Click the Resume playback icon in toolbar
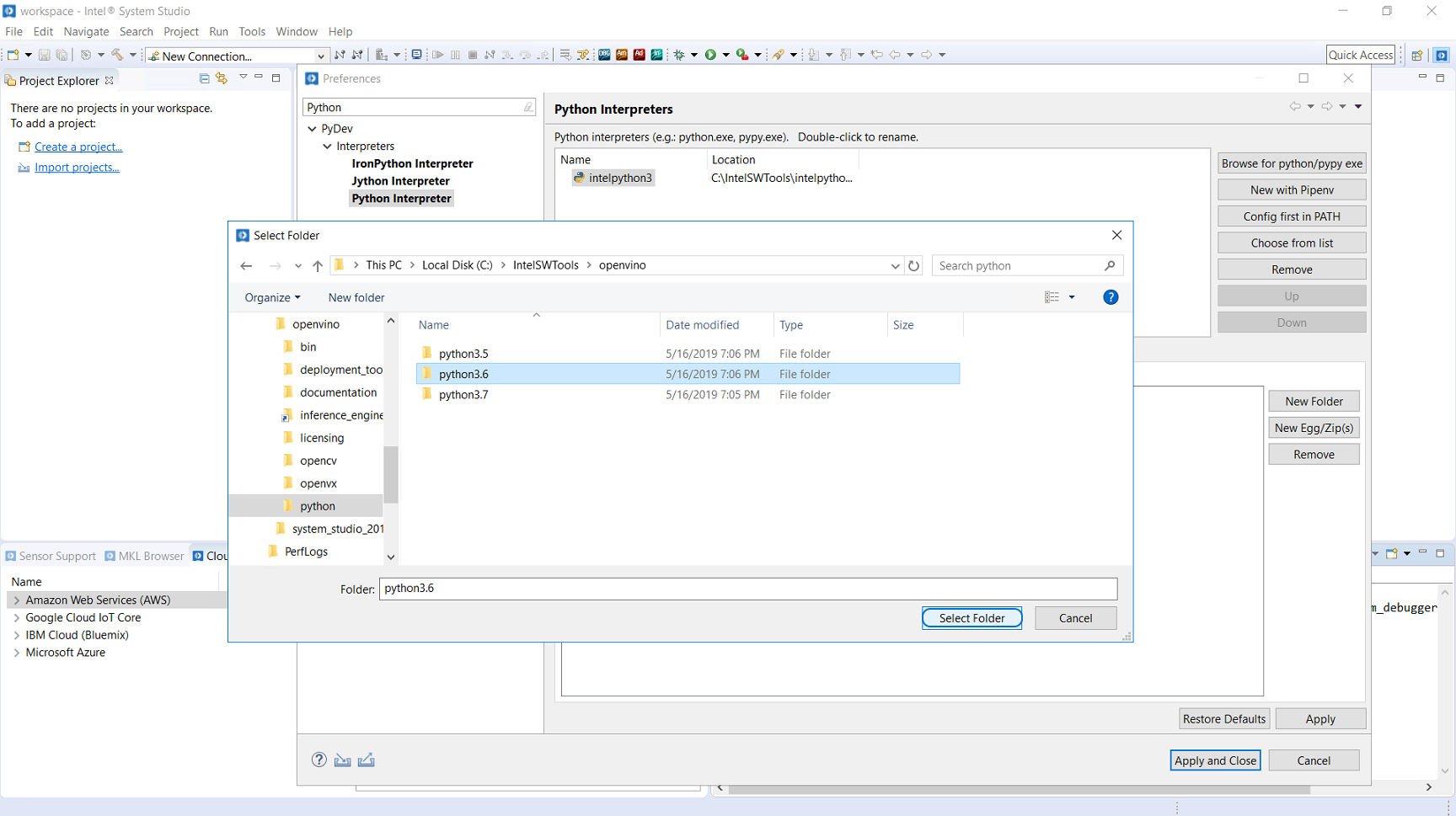1456x816 pixels. pos(438,55)
